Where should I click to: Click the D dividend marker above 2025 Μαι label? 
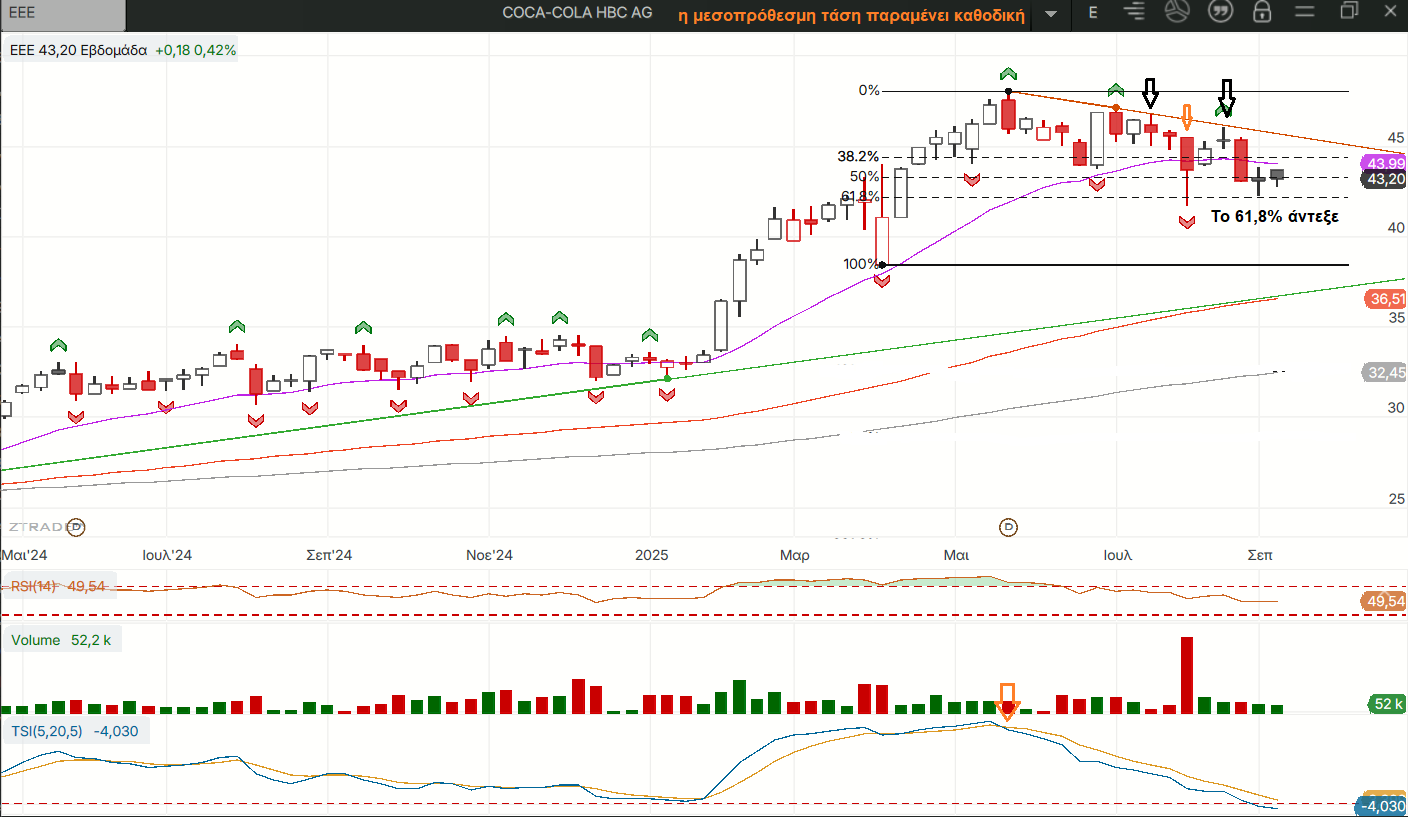(1009, 526)
